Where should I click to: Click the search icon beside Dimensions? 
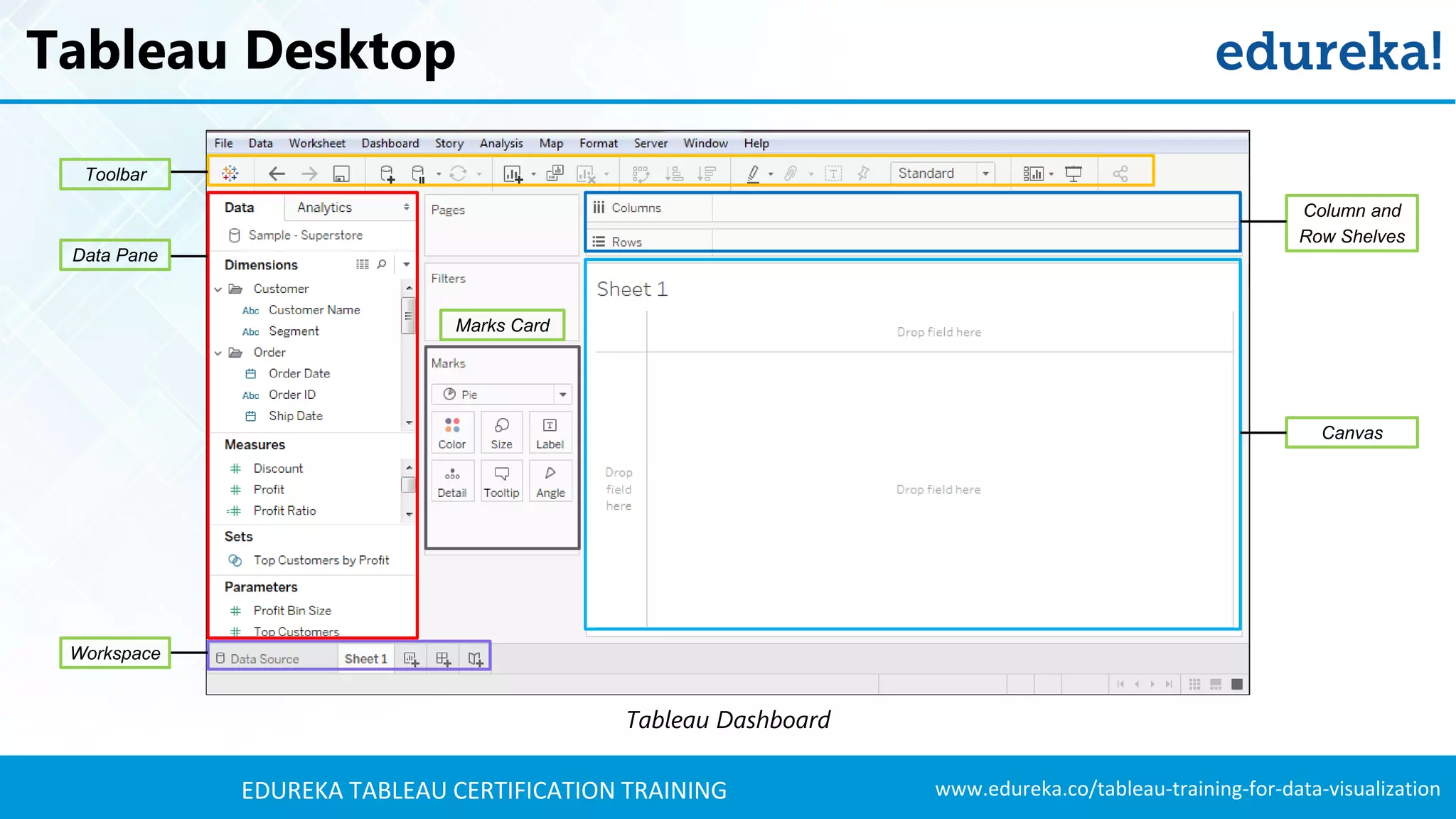point(382,264)
